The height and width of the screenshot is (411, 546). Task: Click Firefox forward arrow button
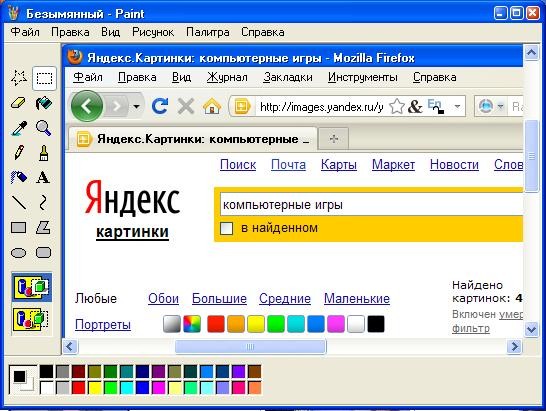[x=117, y=106]
